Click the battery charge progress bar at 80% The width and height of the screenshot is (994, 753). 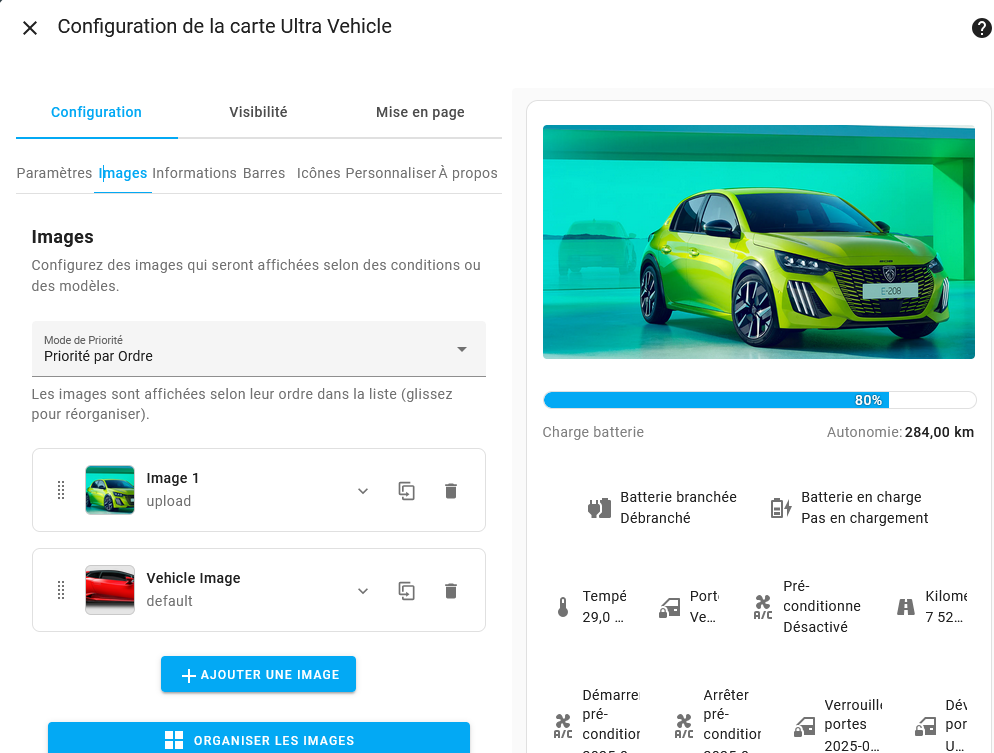(759, 400)
